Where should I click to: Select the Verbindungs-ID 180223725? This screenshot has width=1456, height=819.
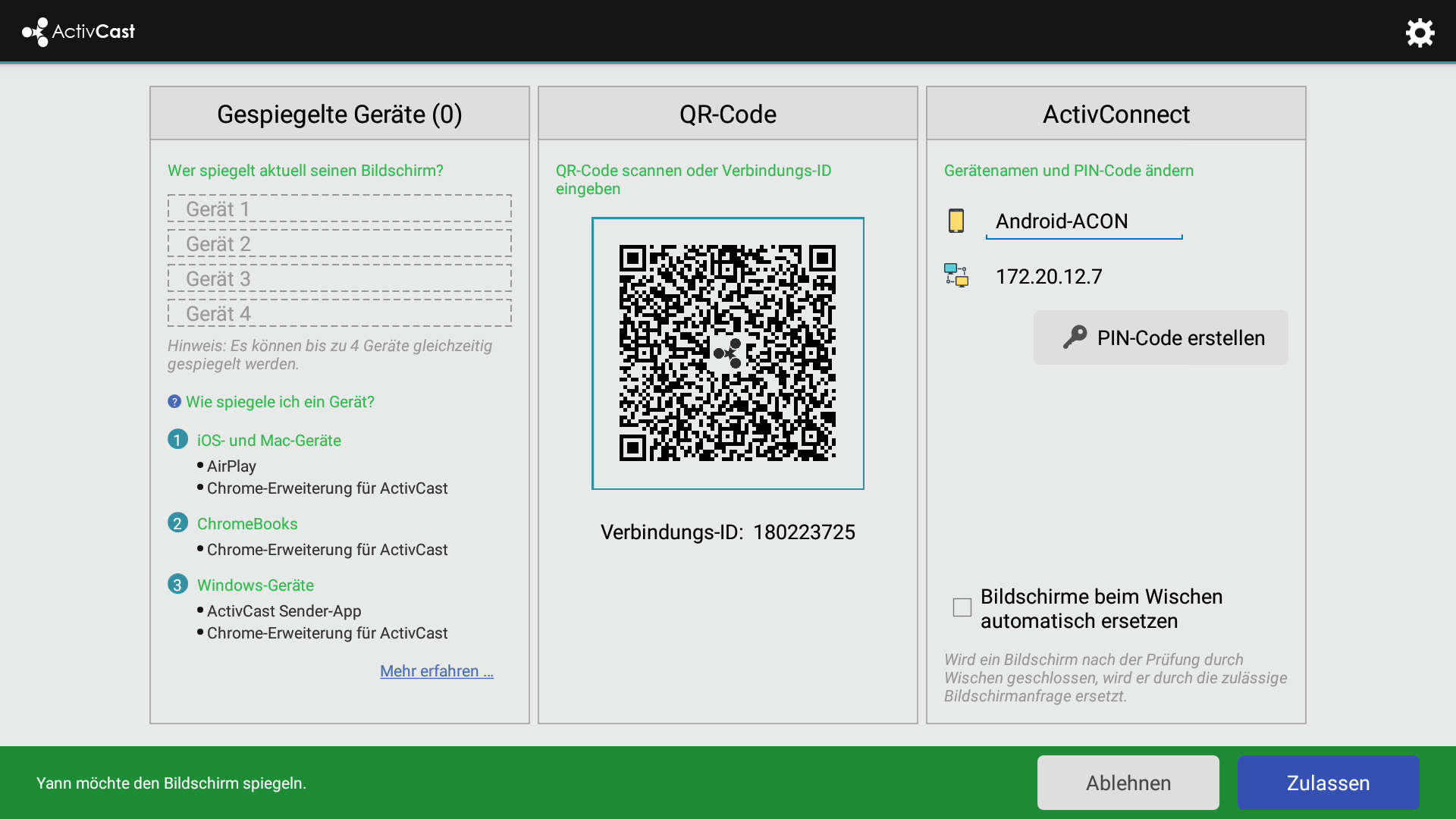(804, 532)
